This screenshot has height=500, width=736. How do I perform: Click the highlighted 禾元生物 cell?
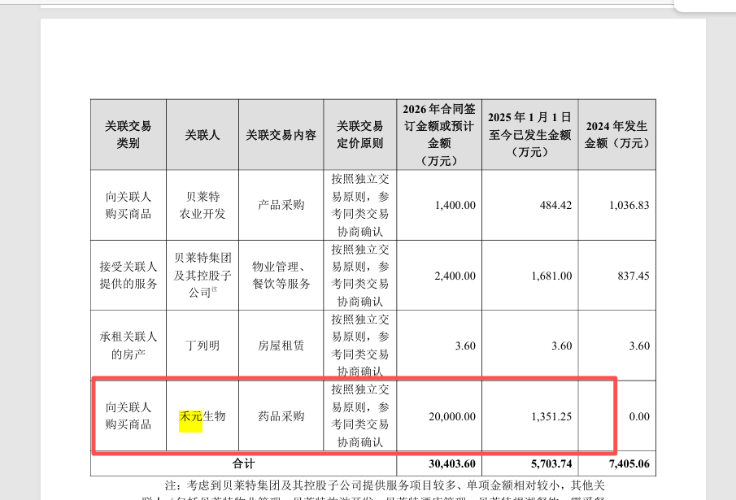pyautogui.click(x=202, y=416)
